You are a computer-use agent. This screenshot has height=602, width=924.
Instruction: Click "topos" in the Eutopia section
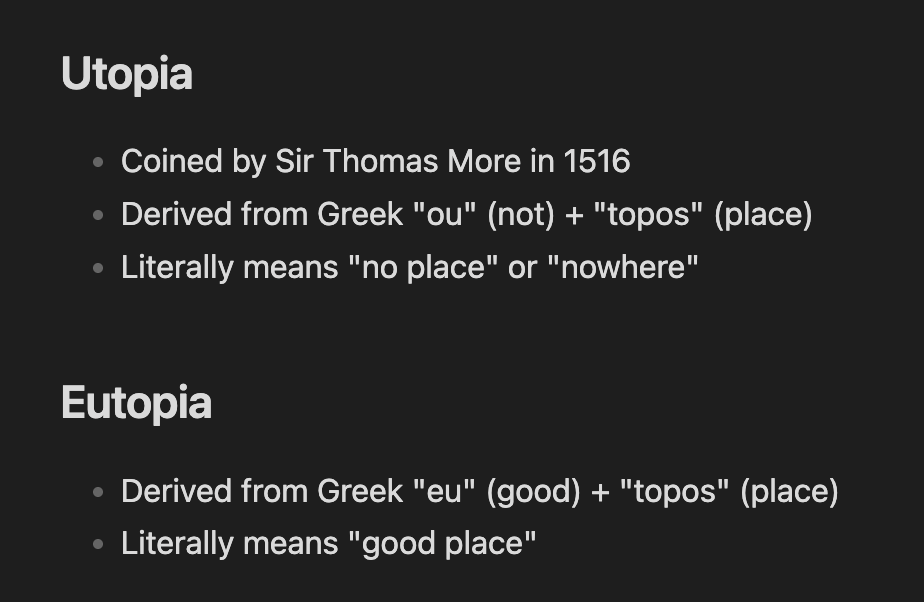[674, 491]
